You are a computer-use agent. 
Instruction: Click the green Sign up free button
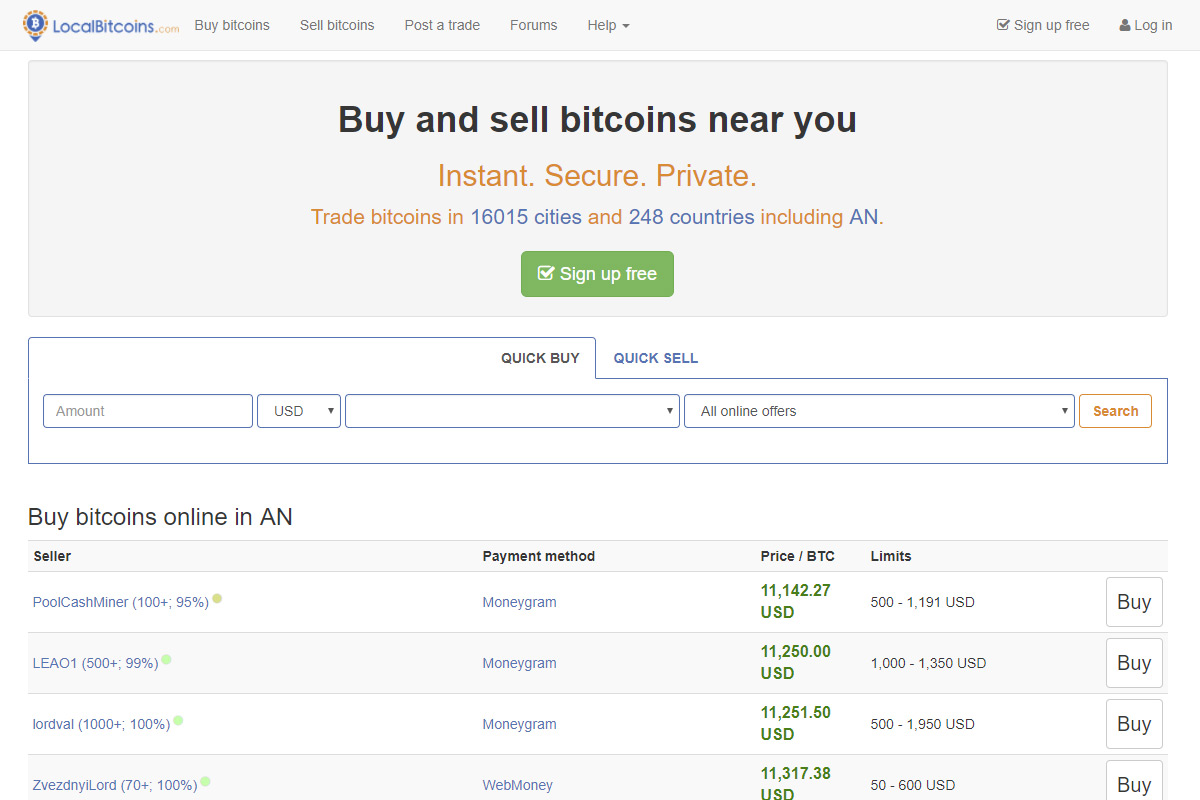click(x=597, y=274)
